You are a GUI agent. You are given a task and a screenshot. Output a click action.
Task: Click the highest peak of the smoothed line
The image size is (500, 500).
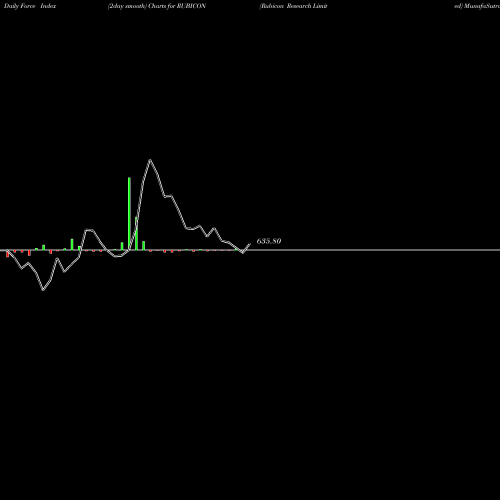[x=150, y=160]
